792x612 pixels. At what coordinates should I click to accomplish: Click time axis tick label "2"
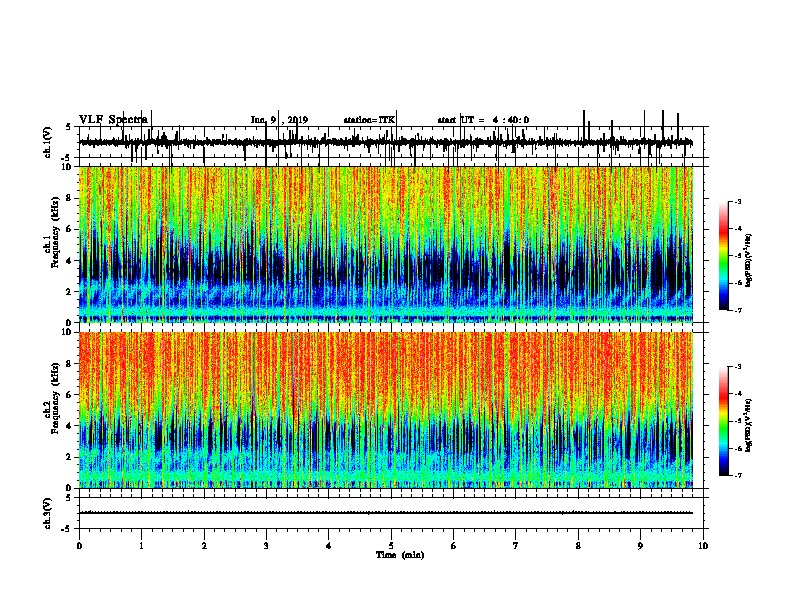coord(204,546)
